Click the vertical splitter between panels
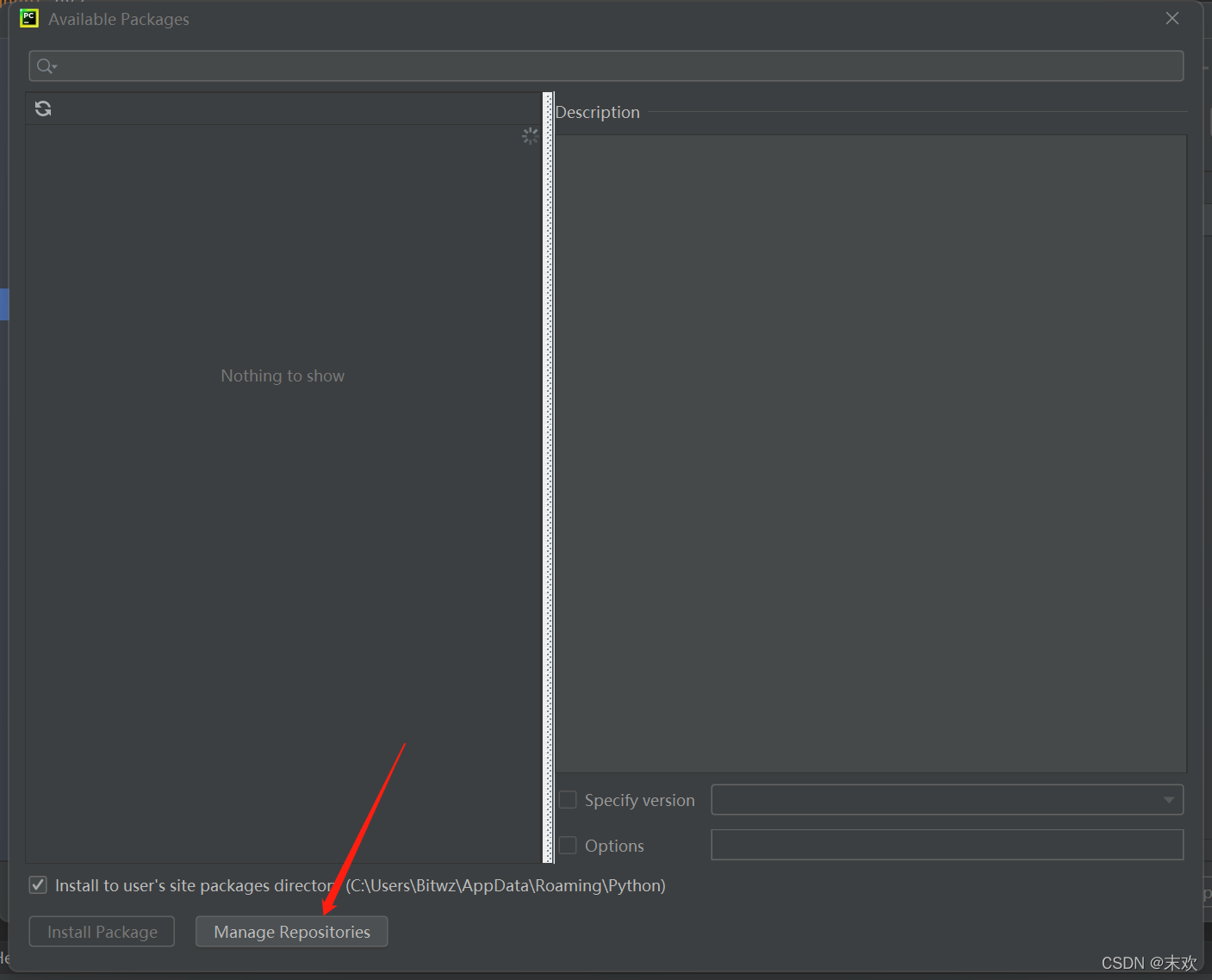Image resolution: width=1212 pixels, height=980 pixels. point(548,478)
